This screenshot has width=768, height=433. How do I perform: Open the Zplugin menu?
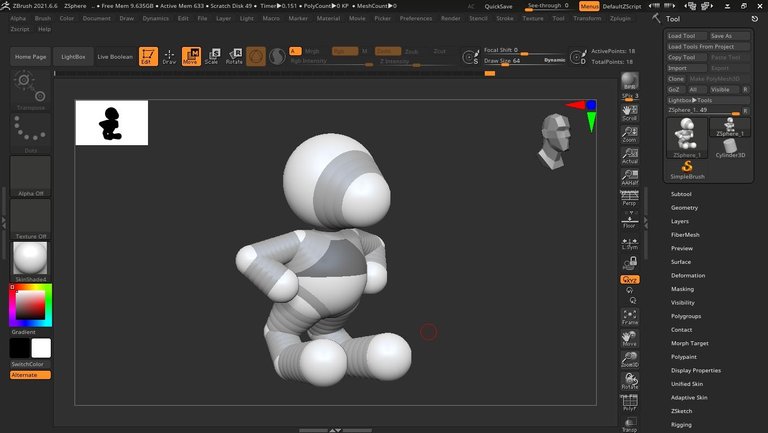620,18
